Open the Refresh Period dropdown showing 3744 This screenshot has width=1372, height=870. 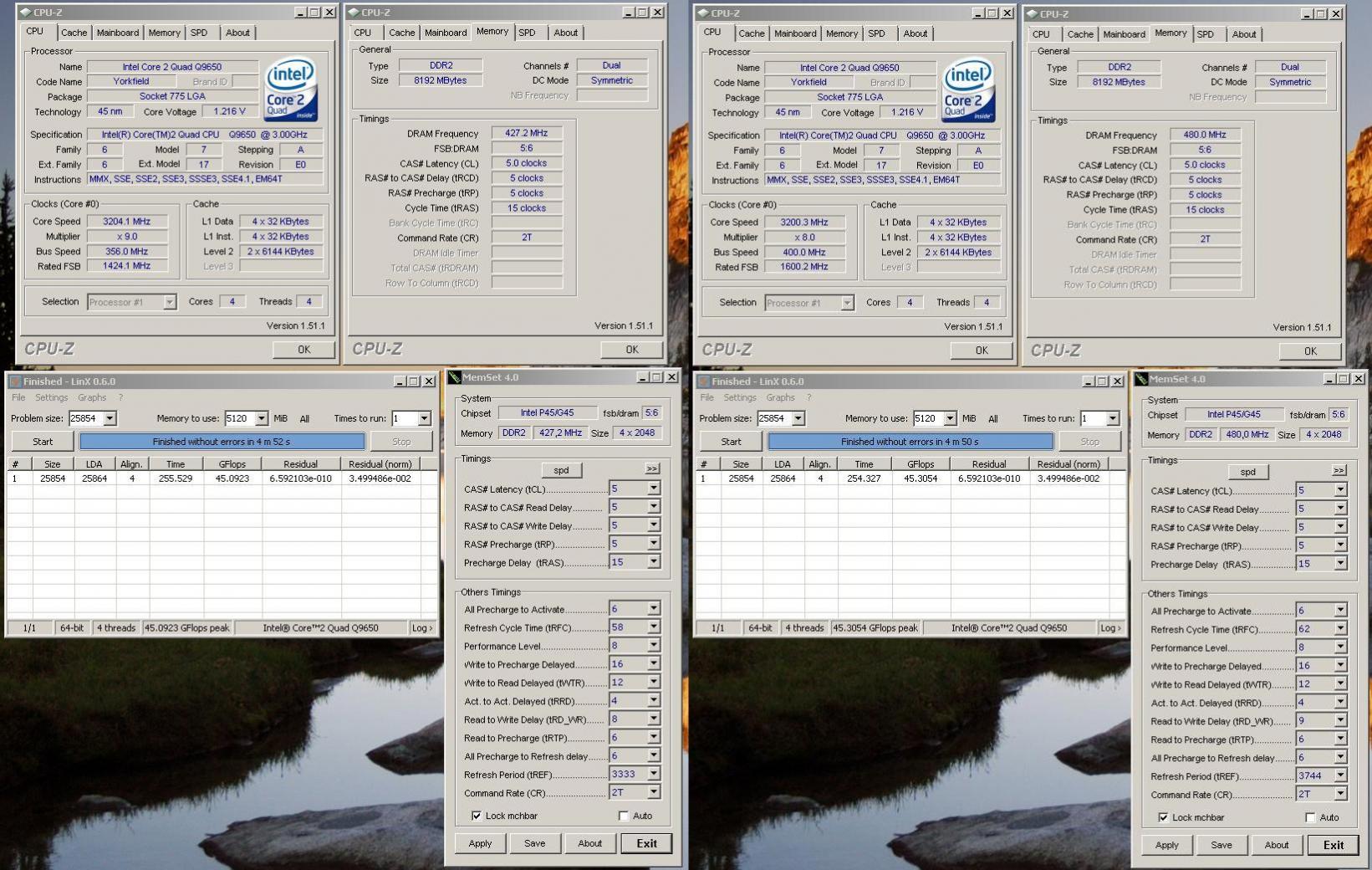click(x=1340, y=775)
